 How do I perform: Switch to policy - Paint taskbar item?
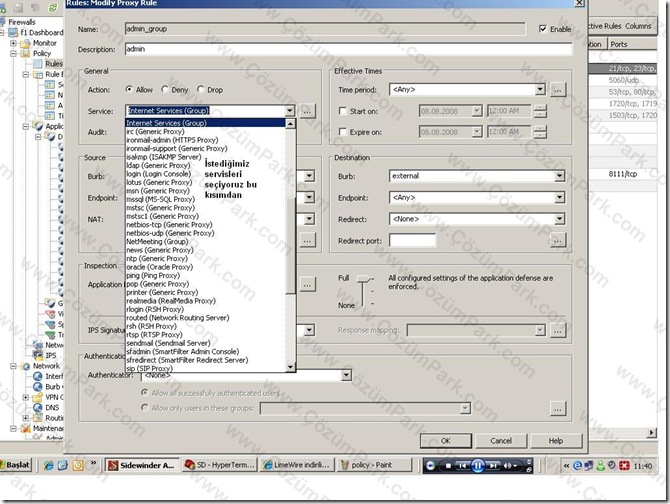point(374,465)
